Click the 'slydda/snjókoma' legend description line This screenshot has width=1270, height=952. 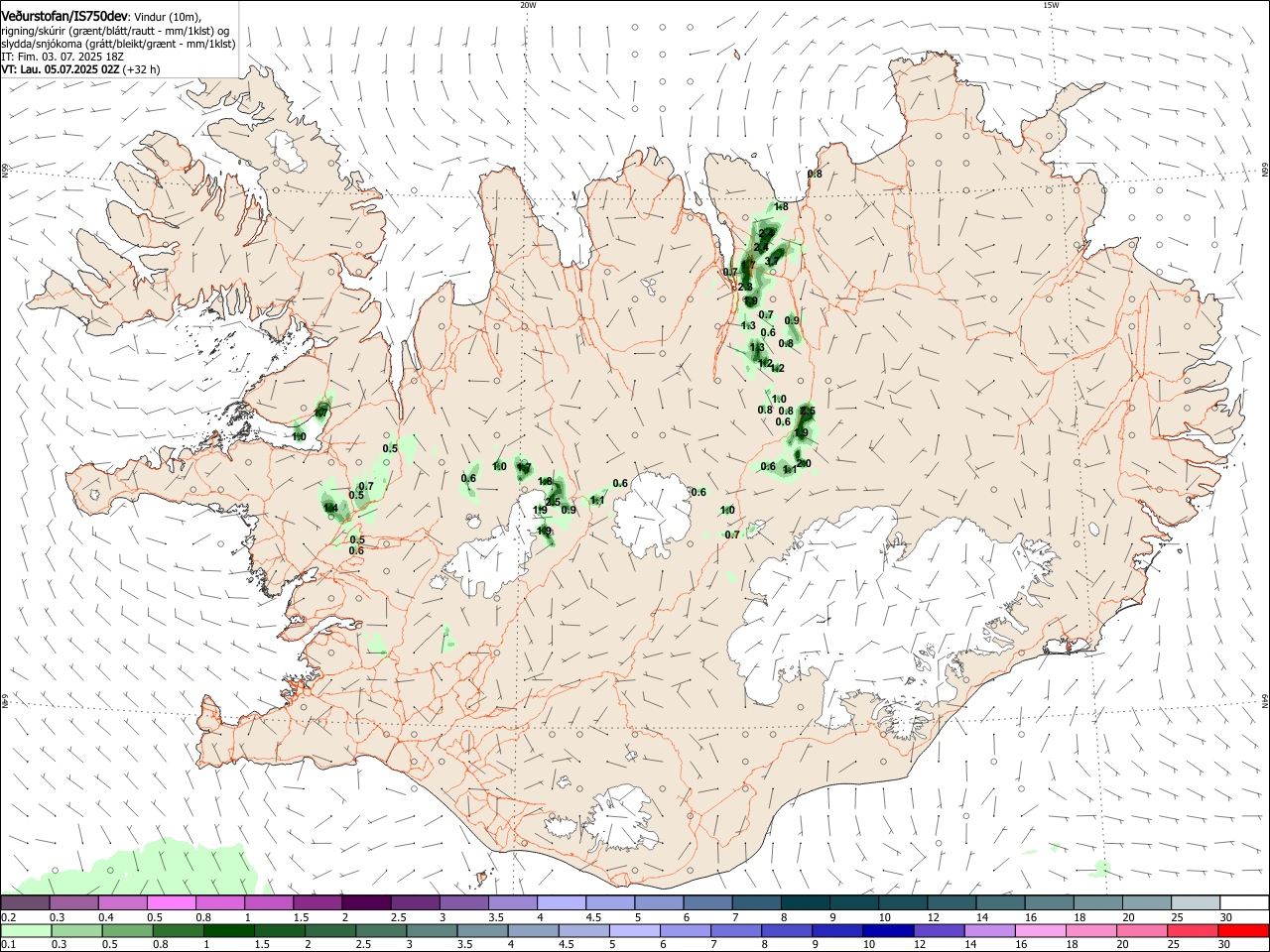coord(118,44)
